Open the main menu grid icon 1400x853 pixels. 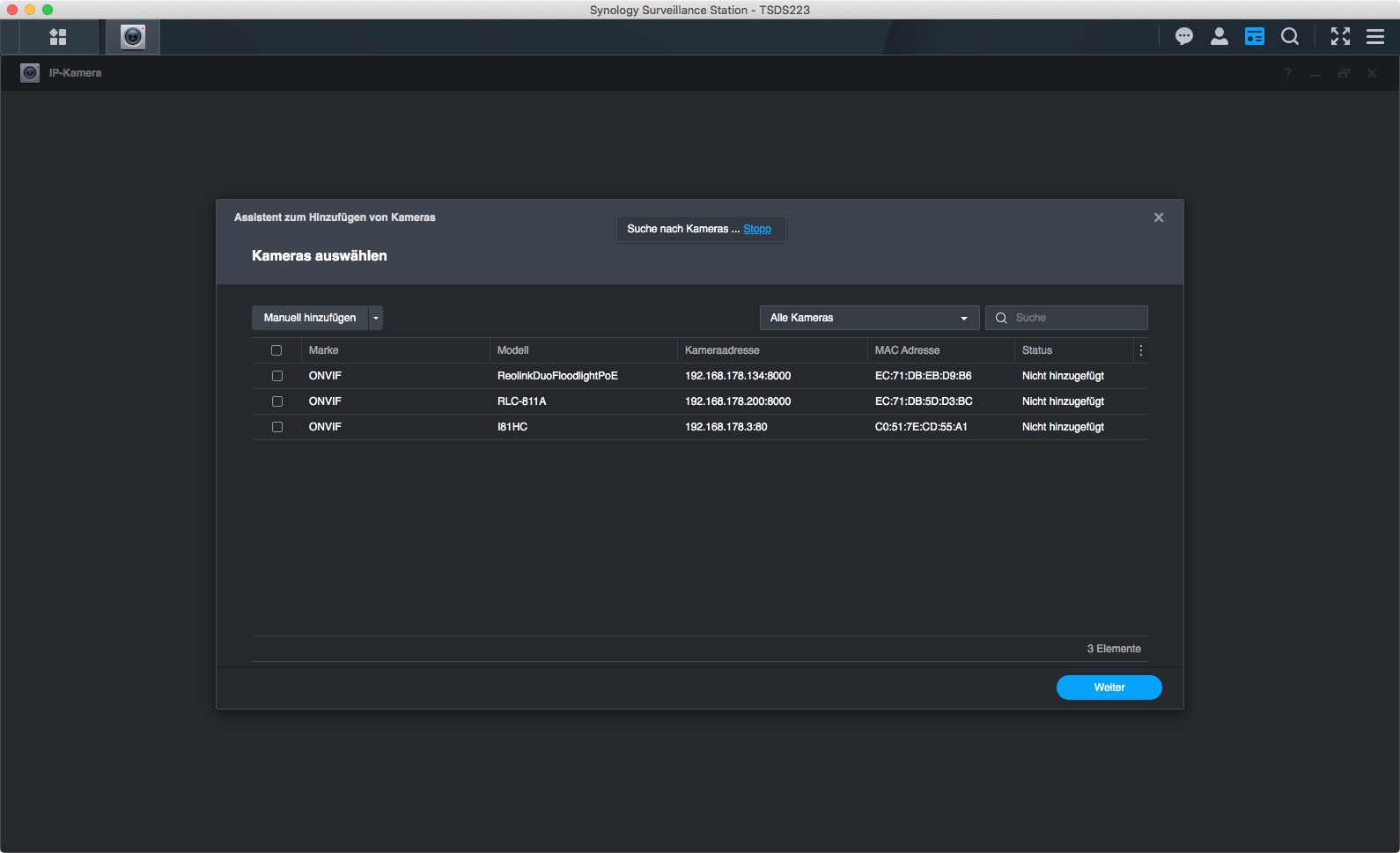(58, 37)
